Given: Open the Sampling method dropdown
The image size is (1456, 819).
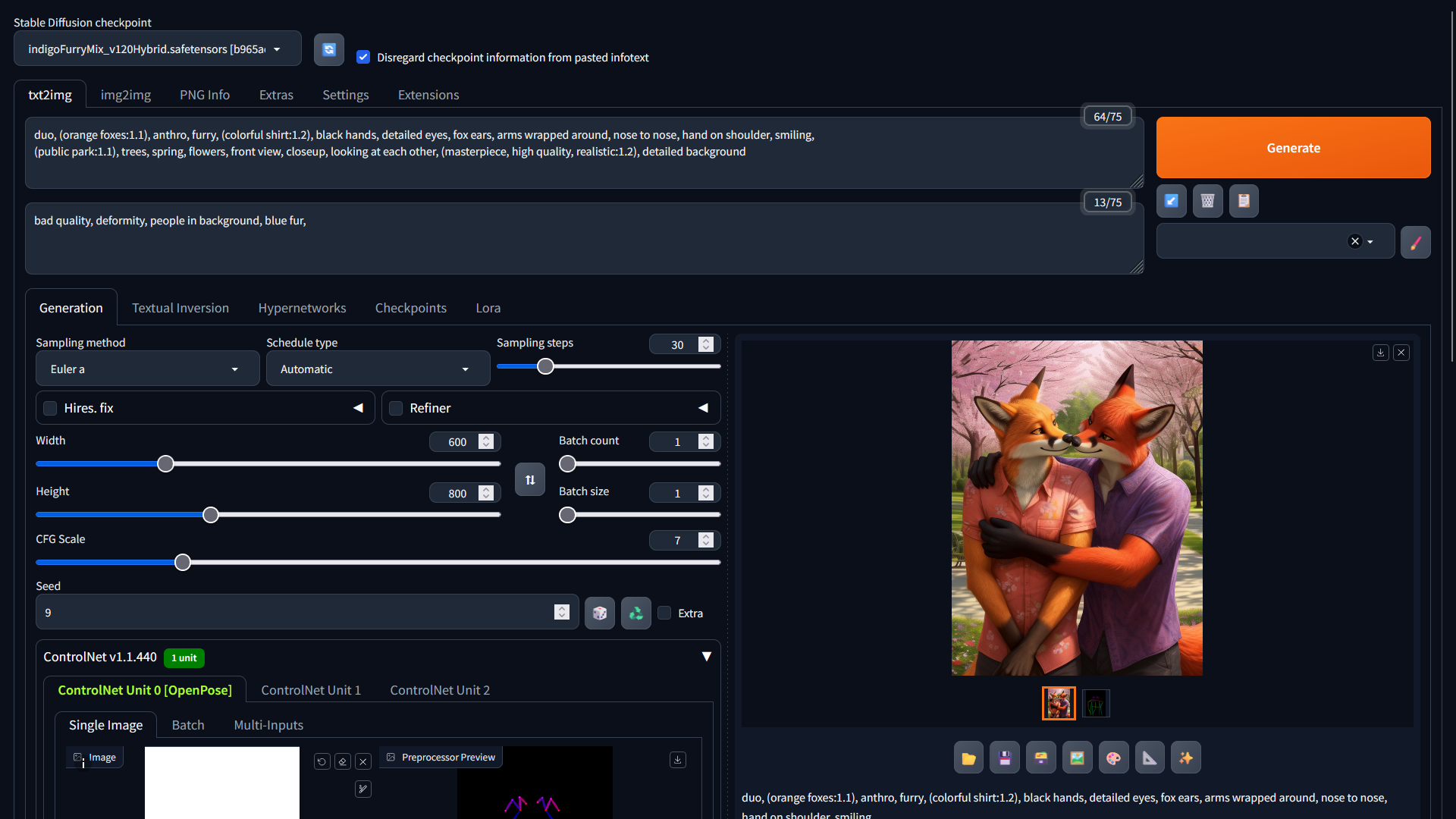Looking at the screenshot, I should (147, 369).
